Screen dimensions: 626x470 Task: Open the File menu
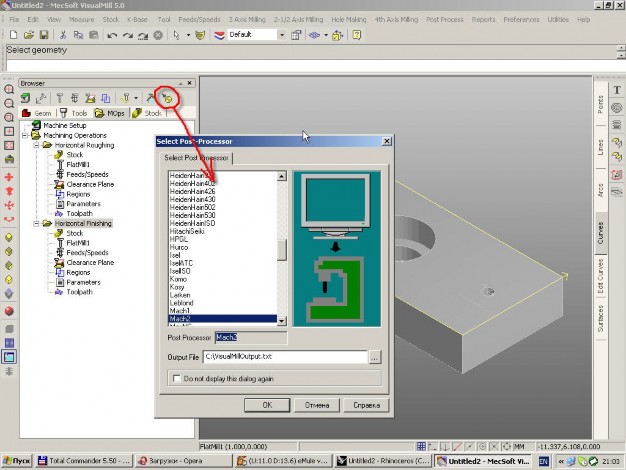[14, 20]
